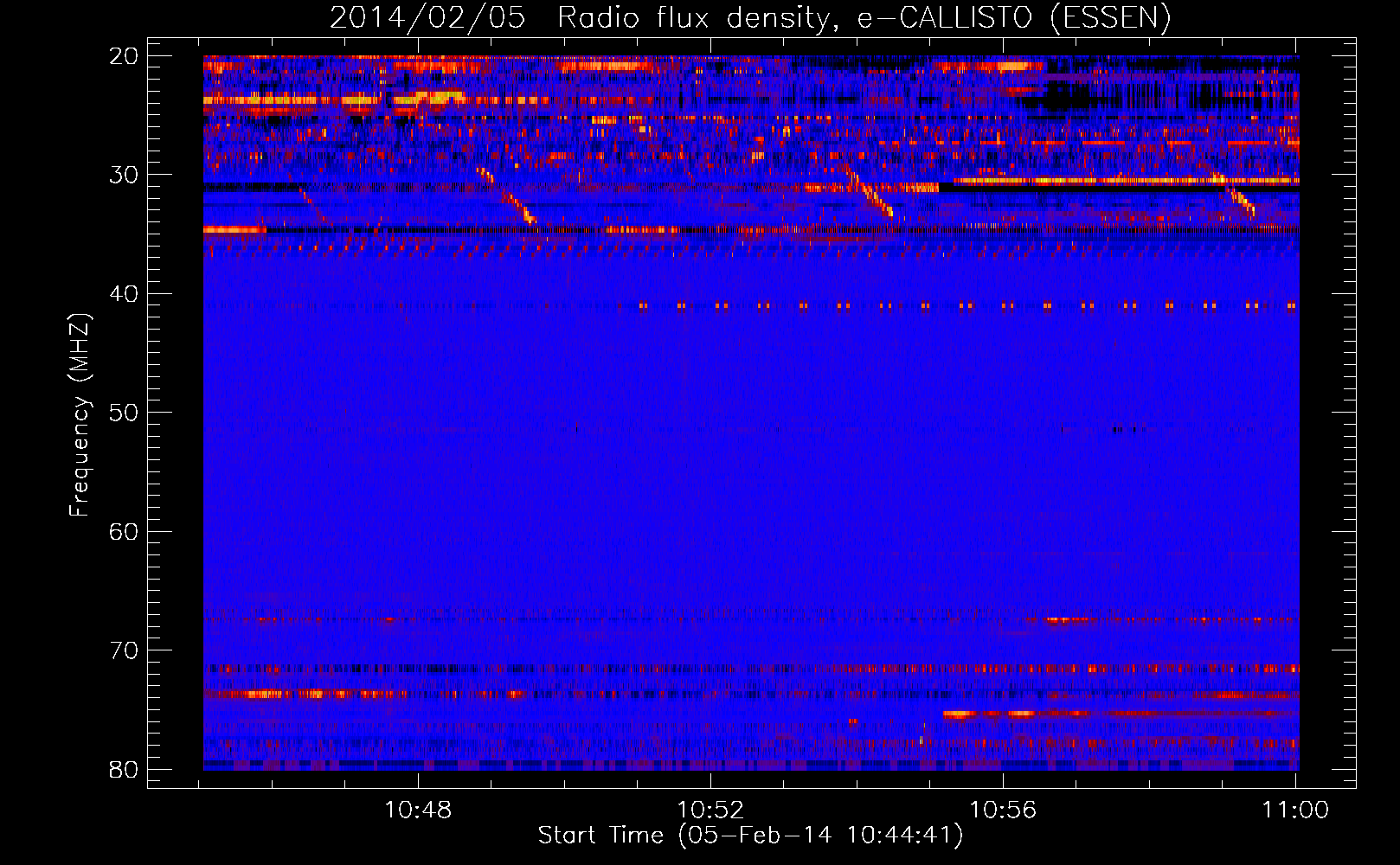Click the 10:56 time tick label
Viewport: 1400px width, 865px height.
coord(1003,811)
